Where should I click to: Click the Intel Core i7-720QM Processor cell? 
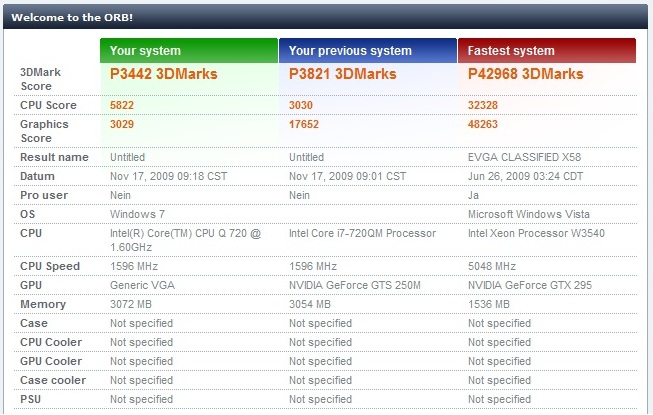(362, 233)
